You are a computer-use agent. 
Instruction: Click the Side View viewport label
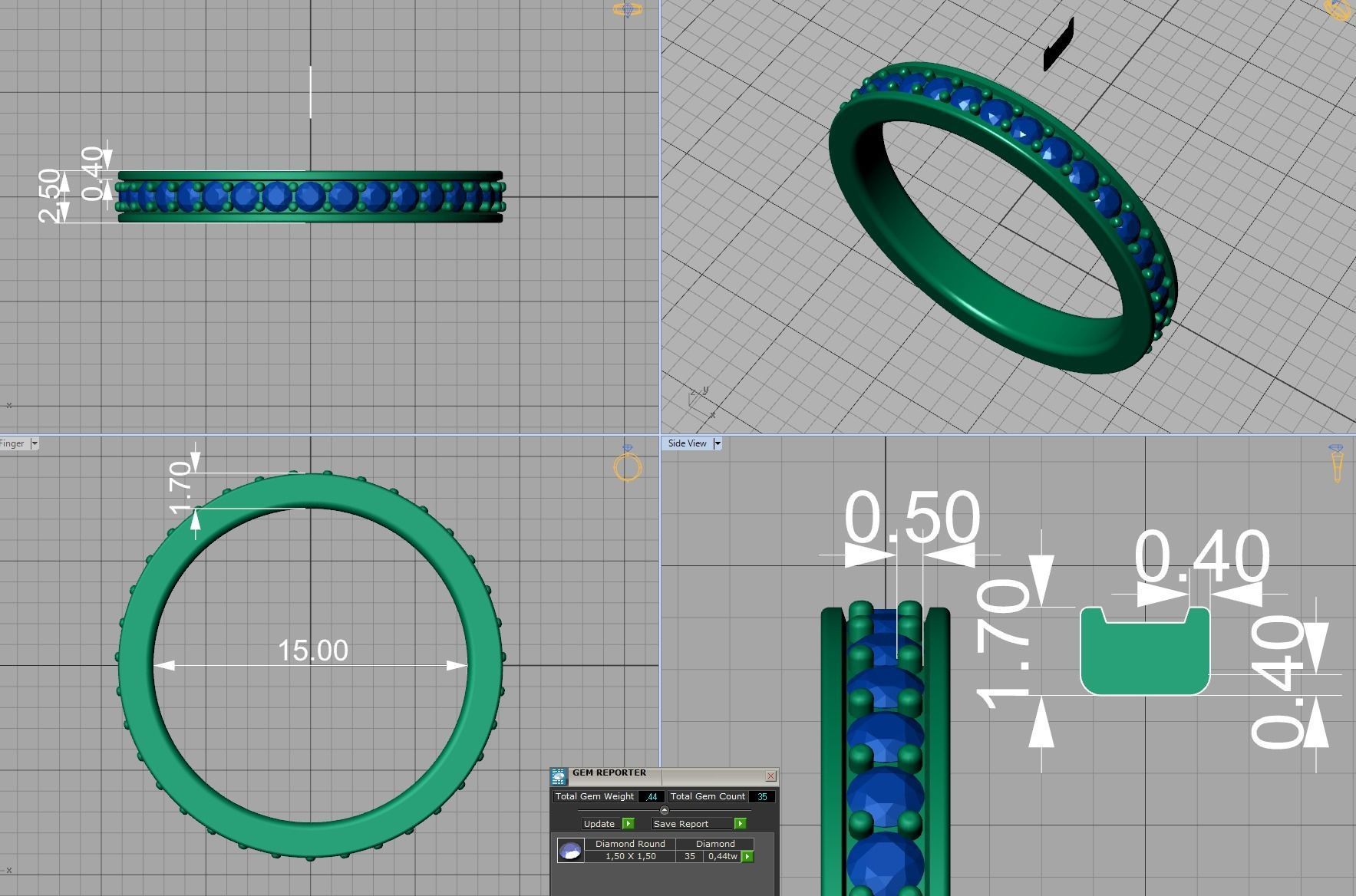coord(687,443)
